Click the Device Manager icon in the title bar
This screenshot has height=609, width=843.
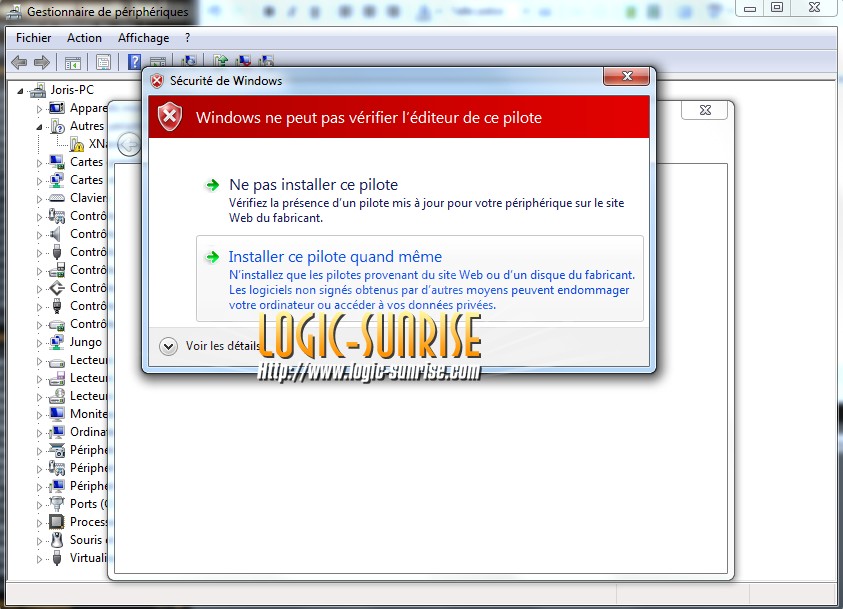point(14,12)
